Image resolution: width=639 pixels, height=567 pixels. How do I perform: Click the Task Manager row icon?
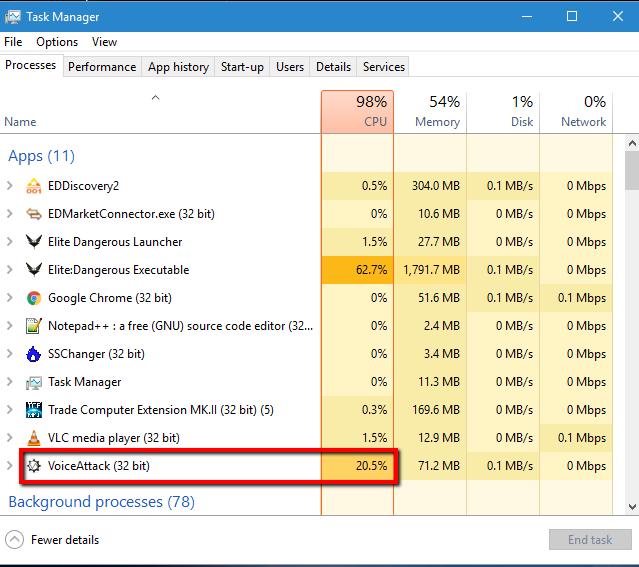pos(34,382)
